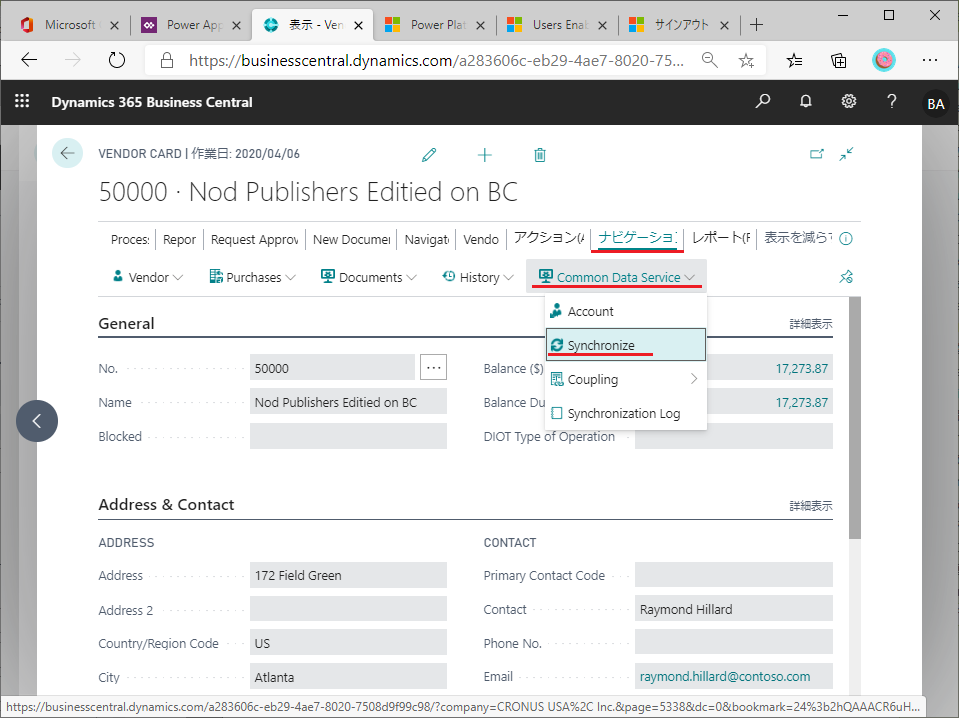Open the Request Approval action tab
This screenshot has width=959, height=718.
tap(254, 239)
